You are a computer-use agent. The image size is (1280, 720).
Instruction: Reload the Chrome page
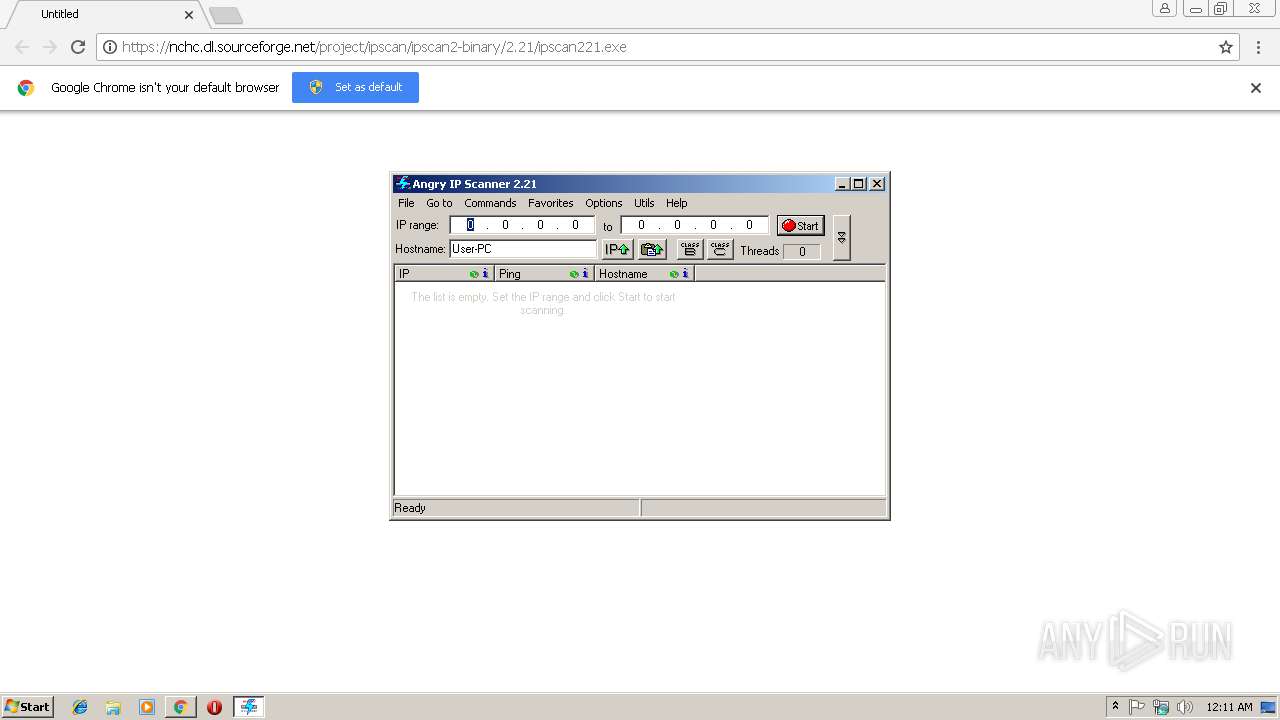78,47
